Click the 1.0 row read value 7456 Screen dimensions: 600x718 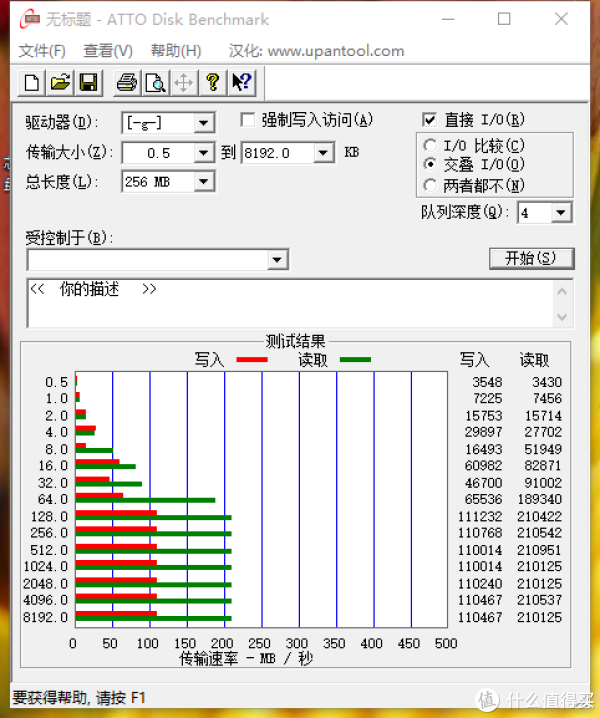547,398
